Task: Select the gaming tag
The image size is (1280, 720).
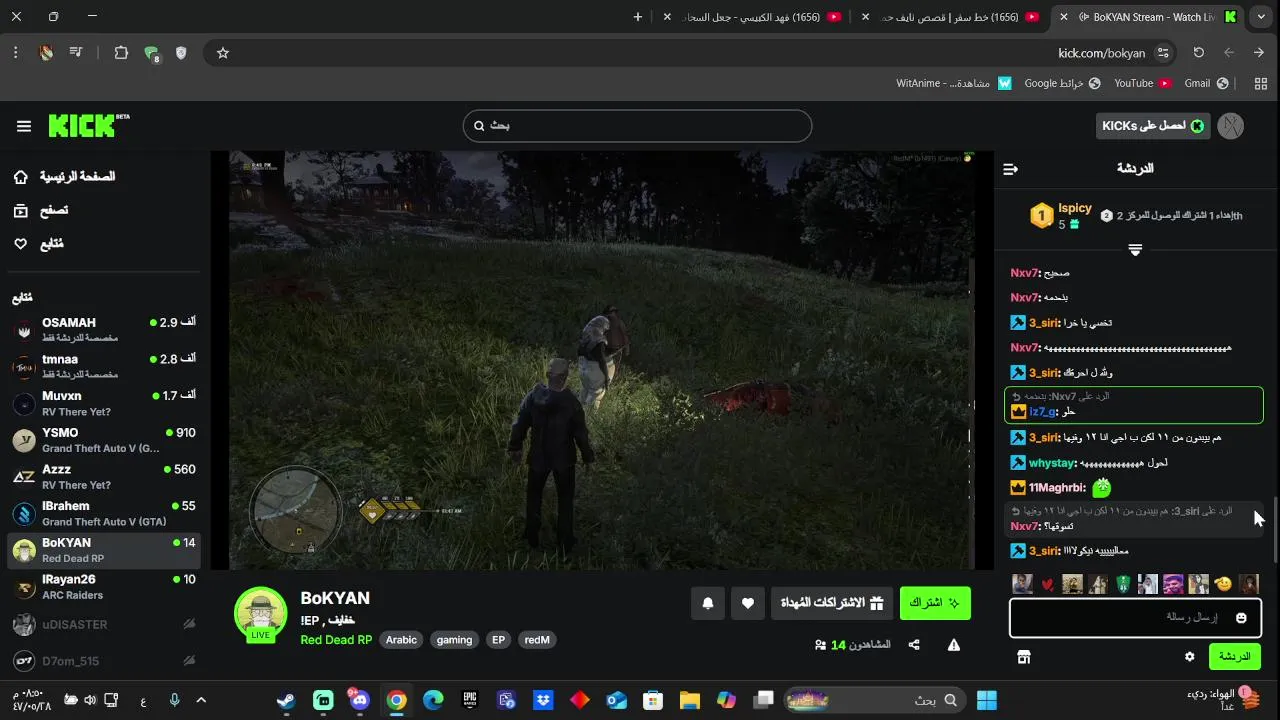Action: pos(454,640)
